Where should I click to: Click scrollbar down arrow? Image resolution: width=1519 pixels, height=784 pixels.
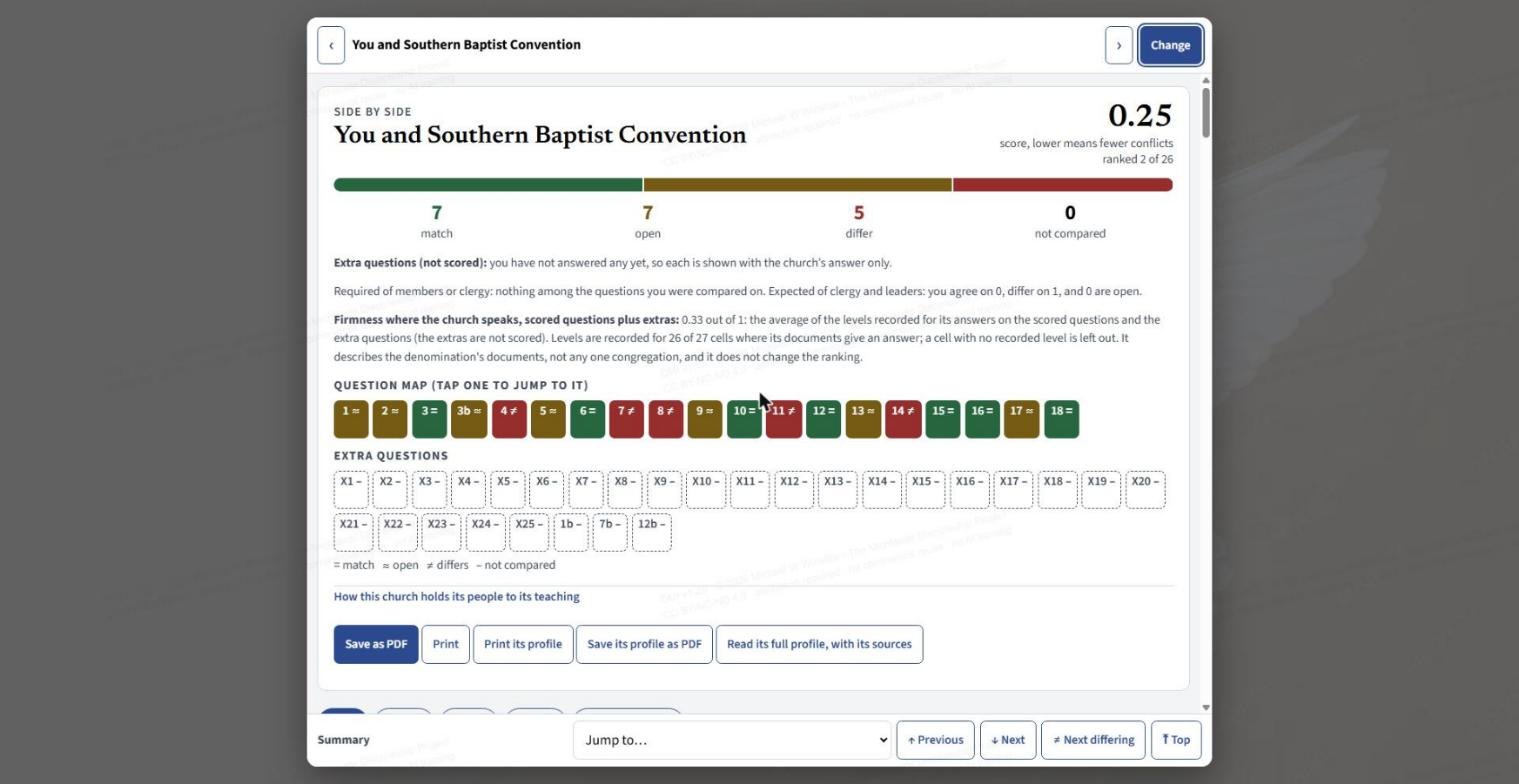[1206, 708]
